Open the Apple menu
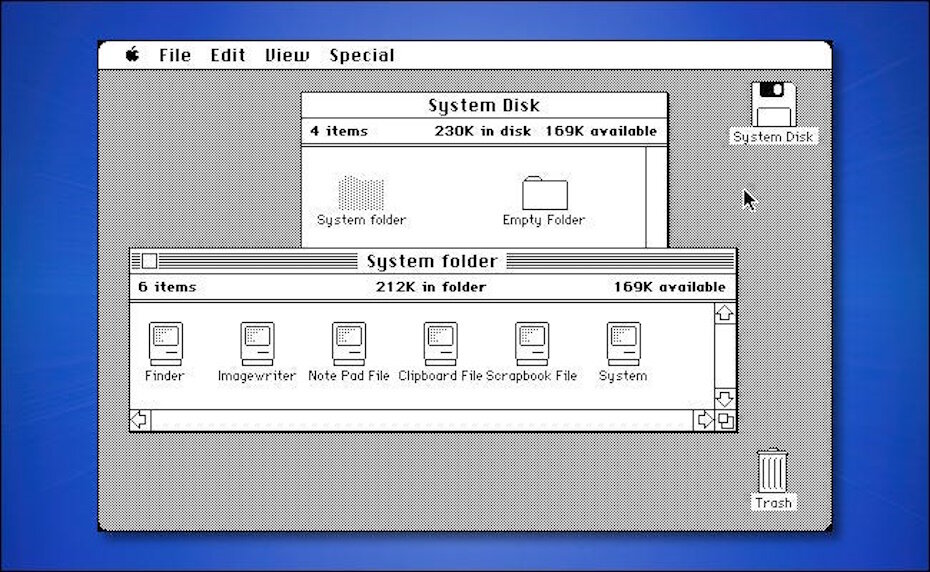 (132, 55)
